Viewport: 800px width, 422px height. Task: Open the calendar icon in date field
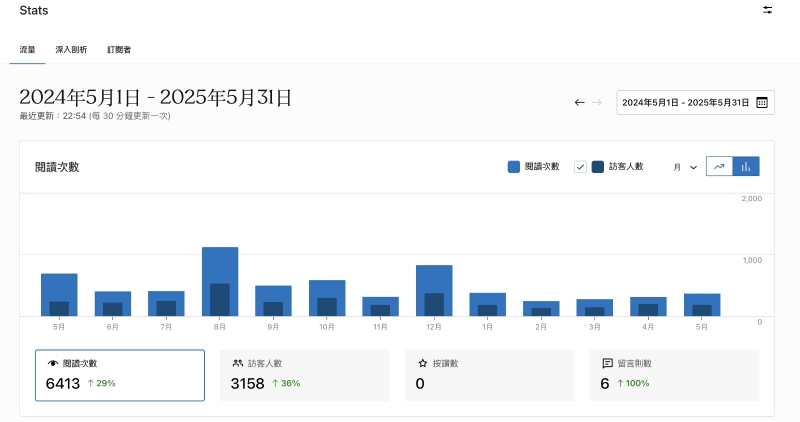762,102
